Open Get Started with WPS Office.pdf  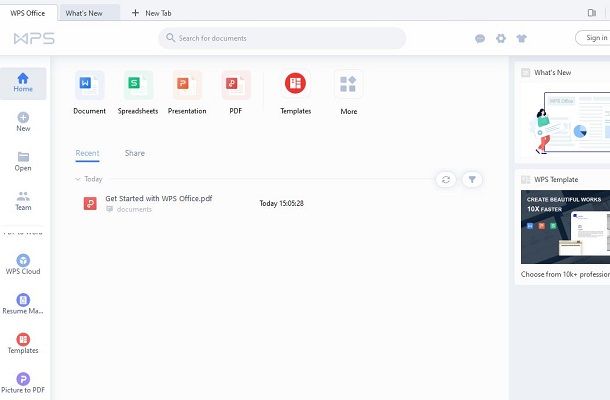(159, 198)
